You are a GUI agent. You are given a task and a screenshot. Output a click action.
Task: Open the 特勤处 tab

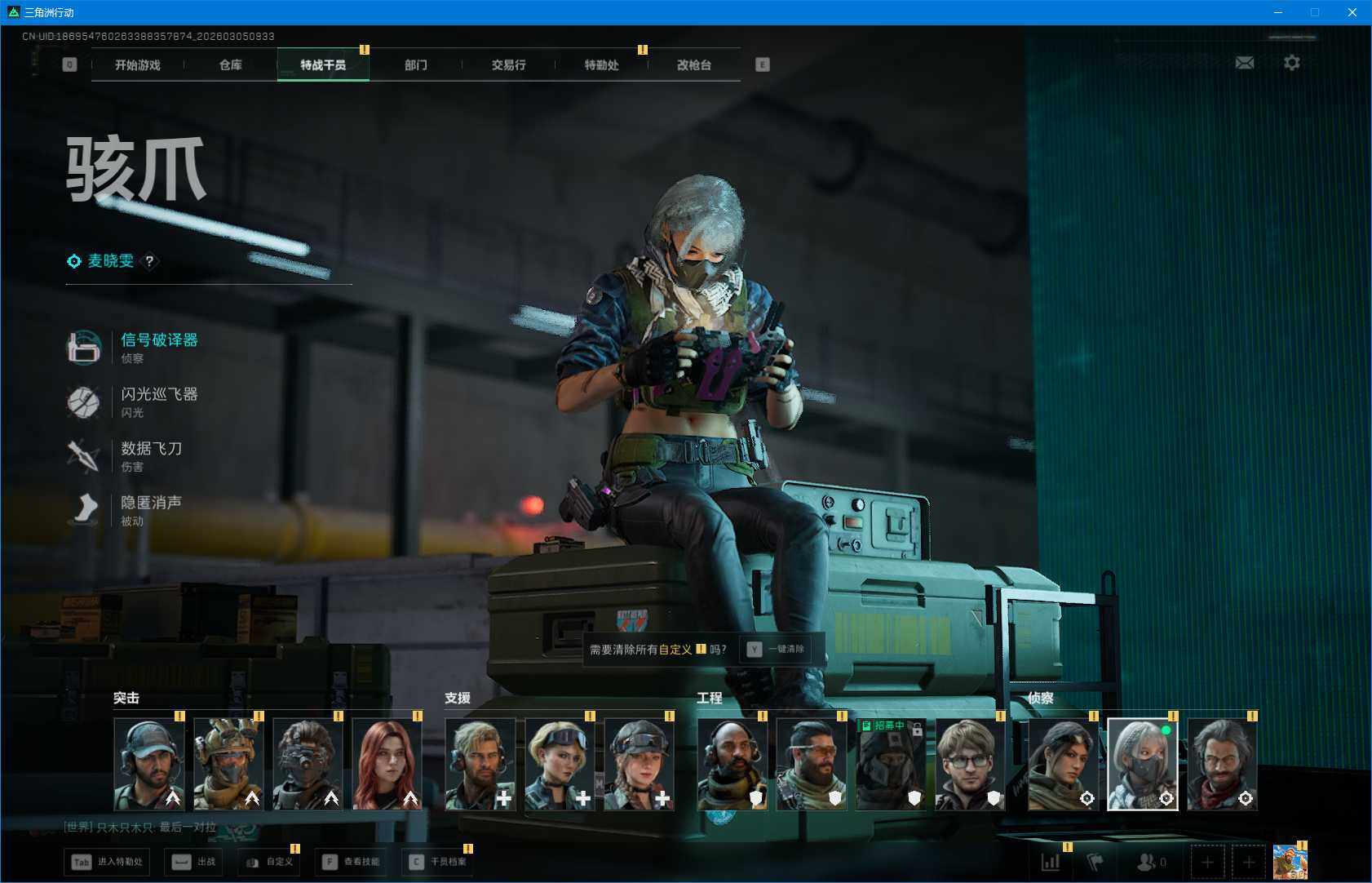pyautogui.click(x=602, y=64)
